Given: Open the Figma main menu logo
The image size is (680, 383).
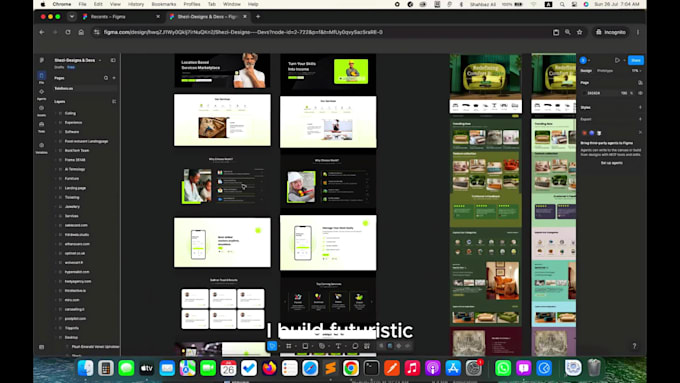Looking at the screenshot, I should pos(42,60).
